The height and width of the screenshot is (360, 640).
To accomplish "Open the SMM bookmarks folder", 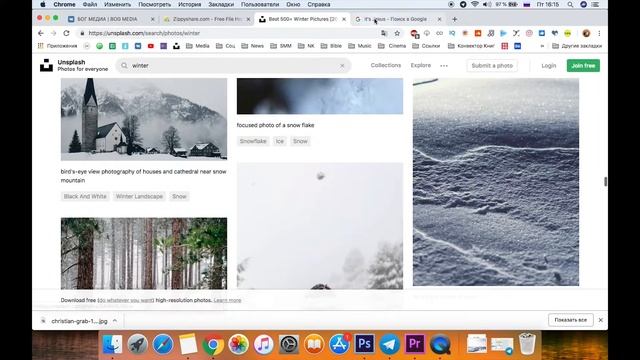I will tap(281, 46).
